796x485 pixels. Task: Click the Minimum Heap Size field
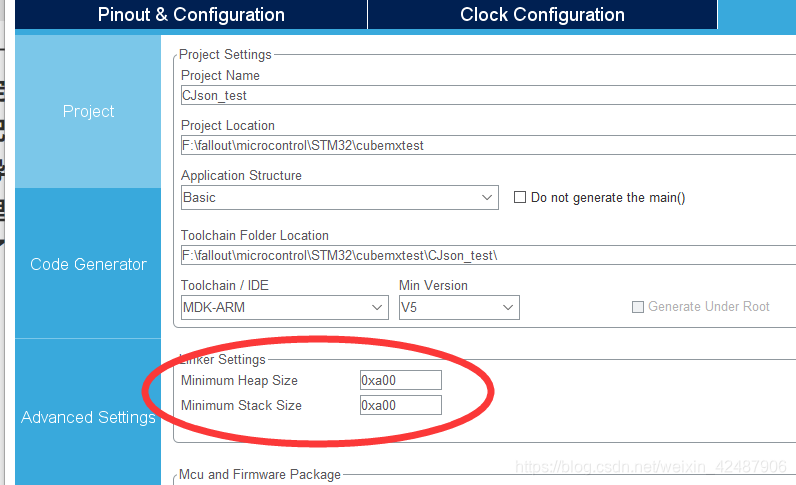[x=401, y=380]
